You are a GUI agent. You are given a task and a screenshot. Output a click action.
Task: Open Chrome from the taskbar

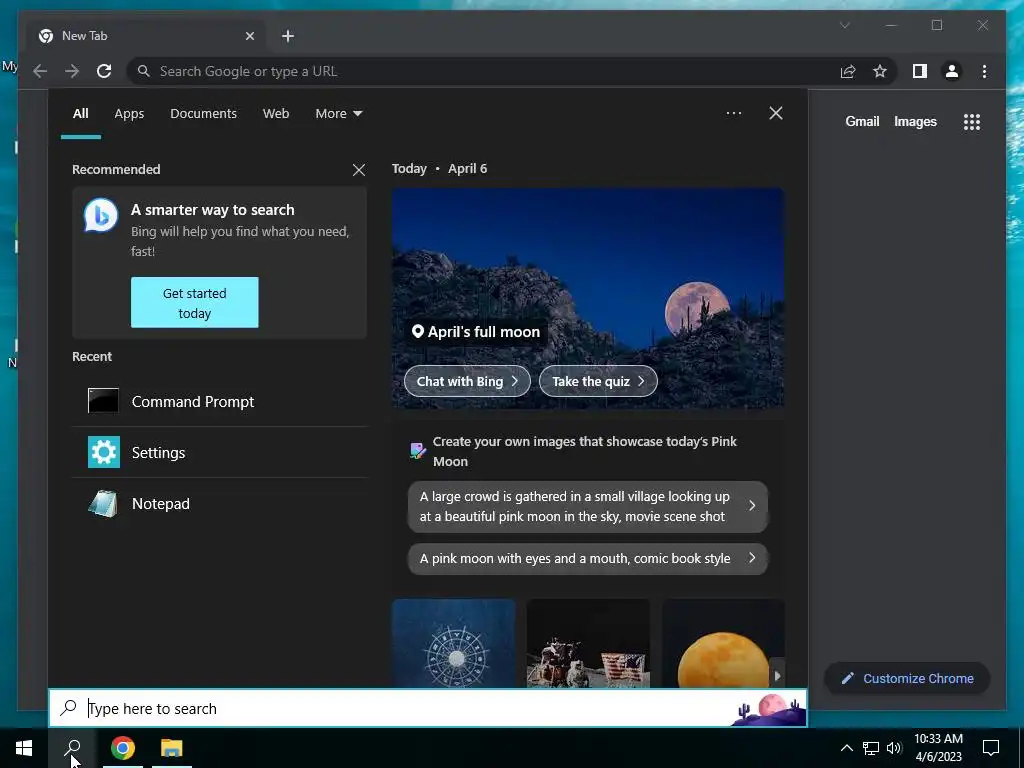pyautogui.click(x=123, y=748)
